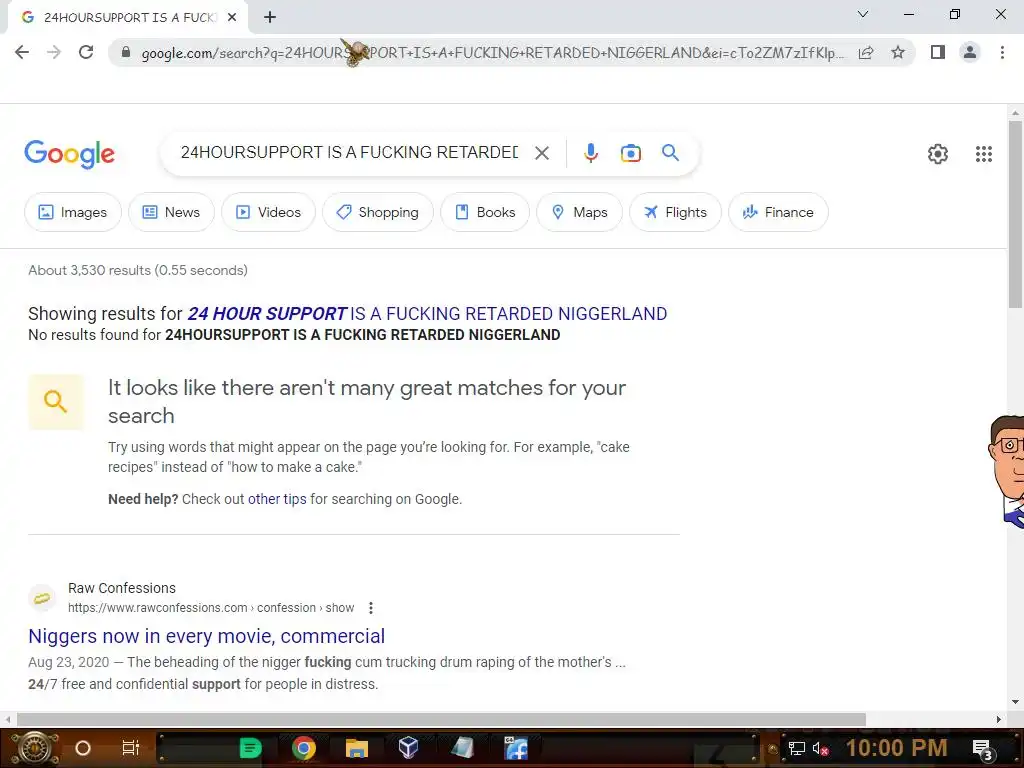The height and width of the screenshot is (768, 1024).
Task: Show Shopping results
Action: point(377,212)
